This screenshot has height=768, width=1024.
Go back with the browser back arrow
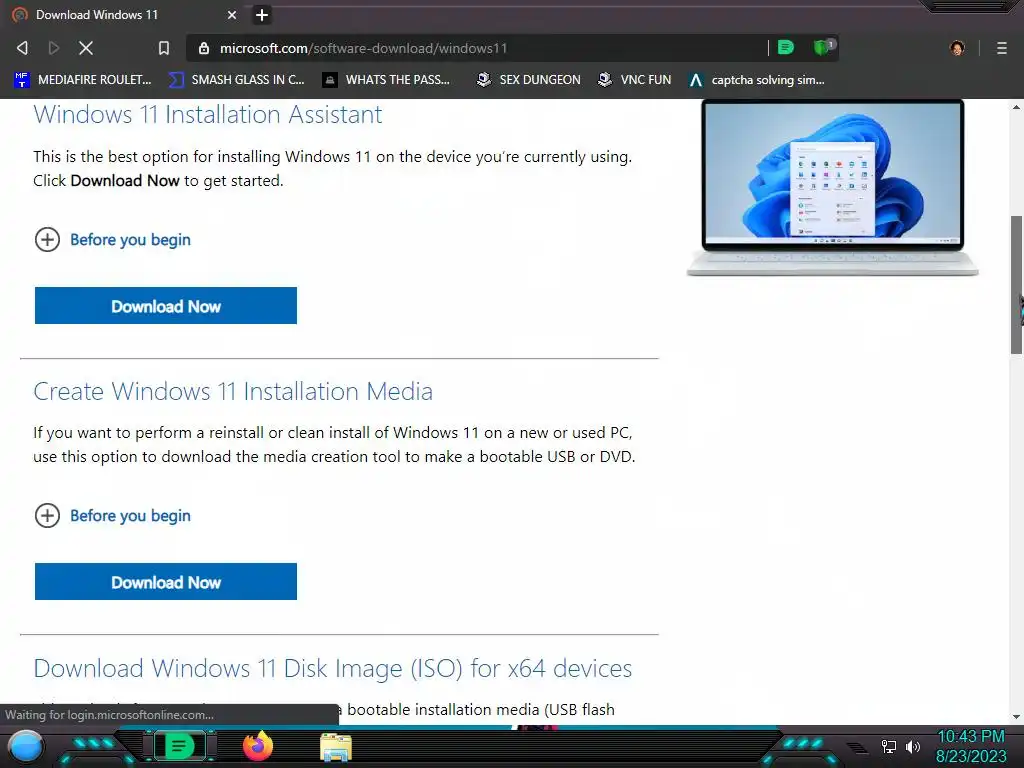point(22,48)
